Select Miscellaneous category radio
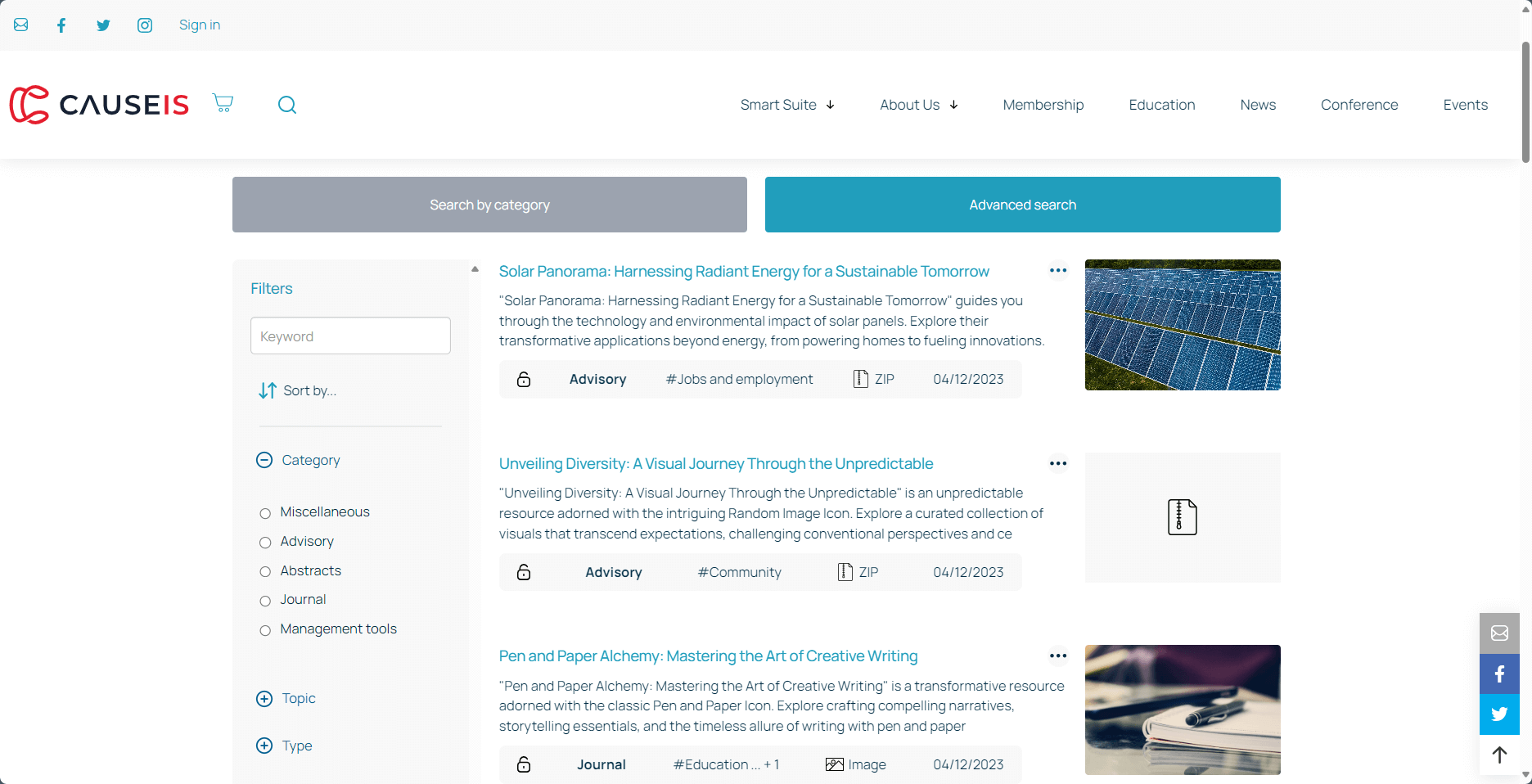The image size is (1532, 784). [x=265, y=513]
